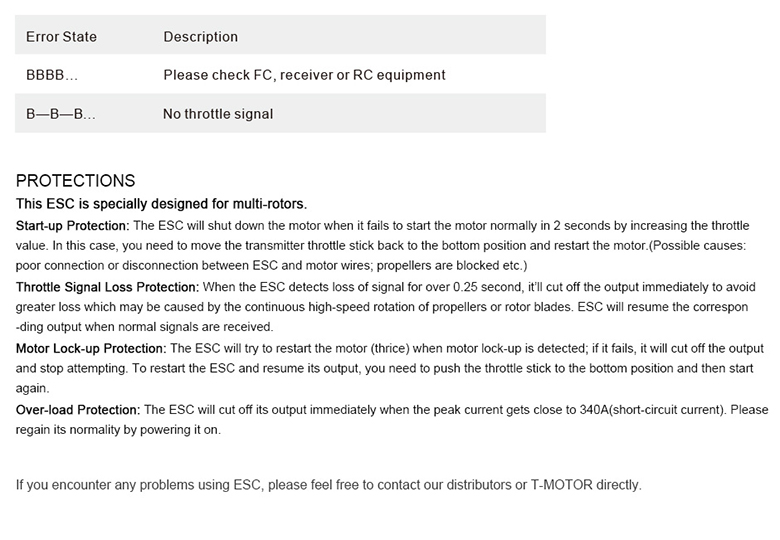Click the "Motor Lock-up Protection:" label
The height and width of the screenshot is (540, 780).
[91, 349]
